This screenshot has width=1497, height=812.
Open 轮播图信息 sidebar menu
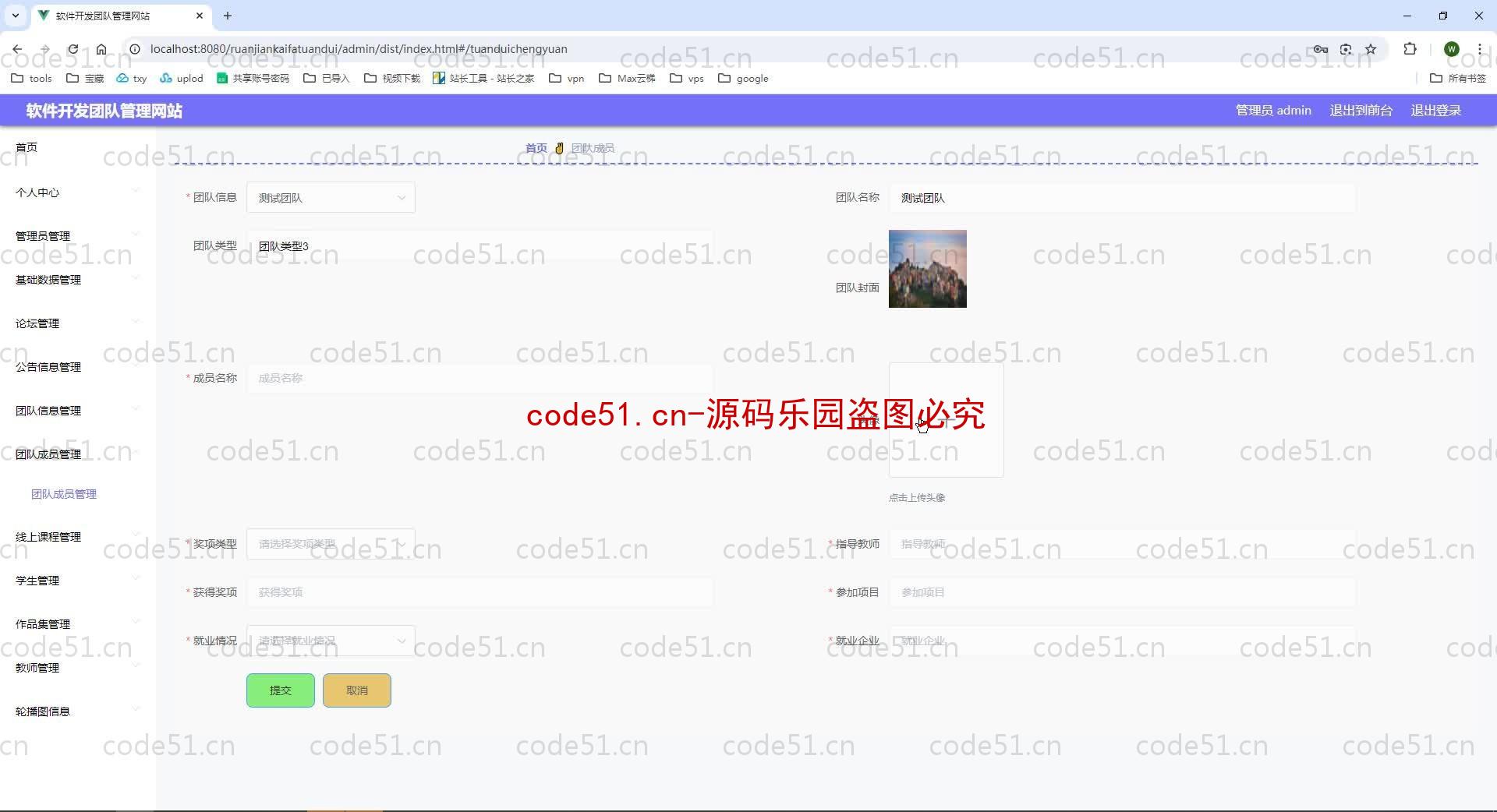point(78,711)
